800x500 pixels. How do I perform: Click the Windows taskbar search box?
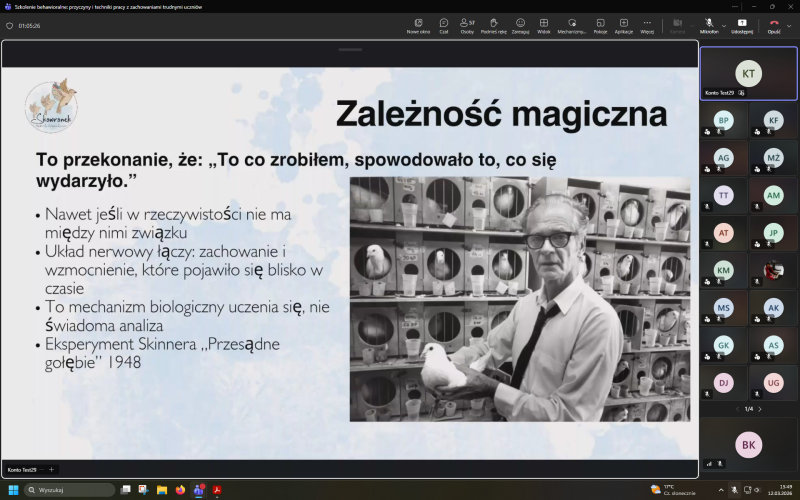[70, 490]
